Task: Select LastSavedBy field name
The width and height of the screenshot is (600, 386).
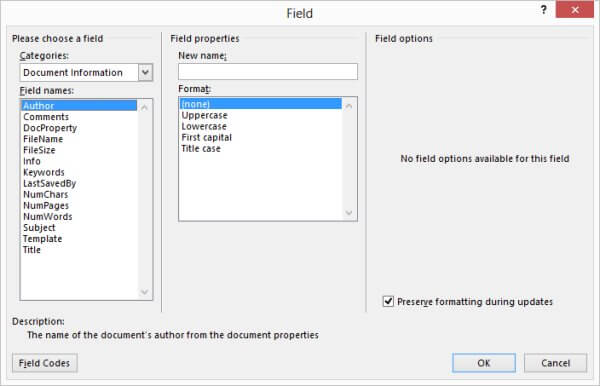Action: coord(49,183)
